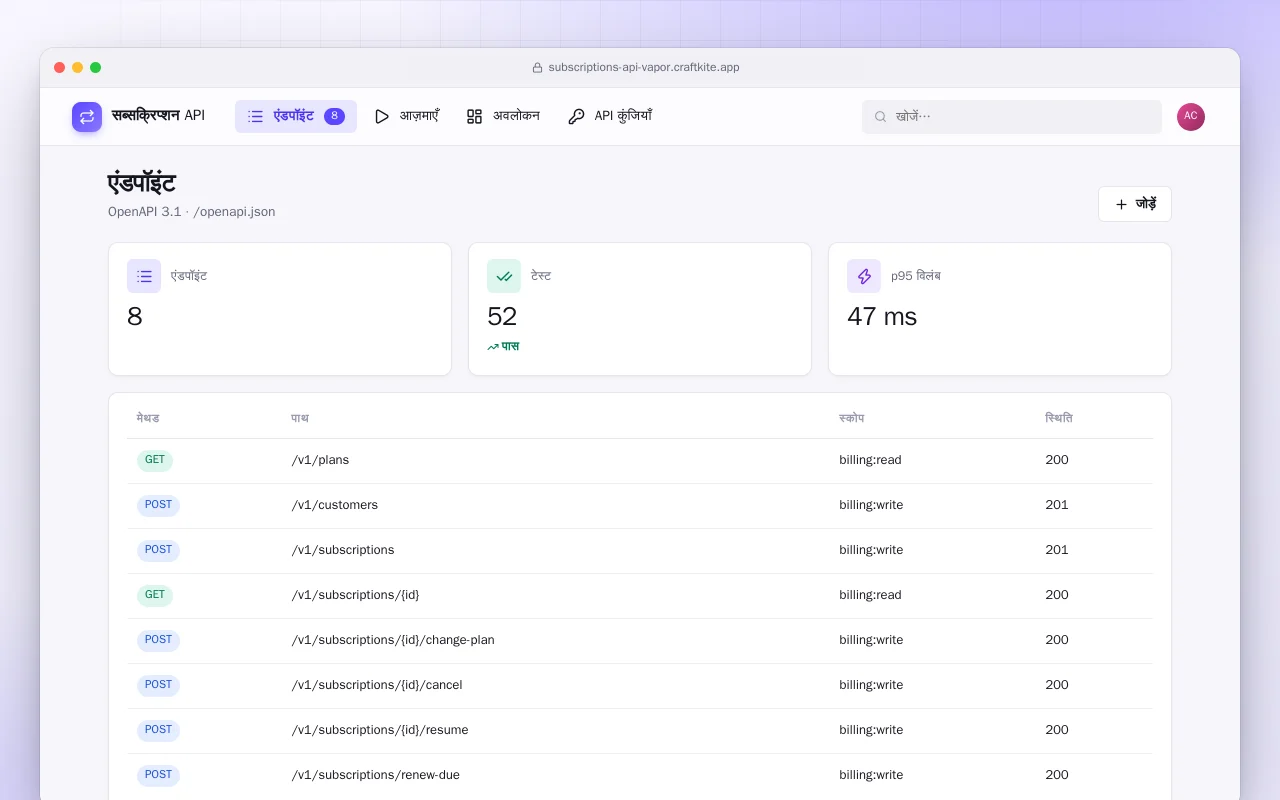Image resolution: width=1280 pixels, height=800 pixels.
Task: Click the 52 tests count
Action: [502, 317]
